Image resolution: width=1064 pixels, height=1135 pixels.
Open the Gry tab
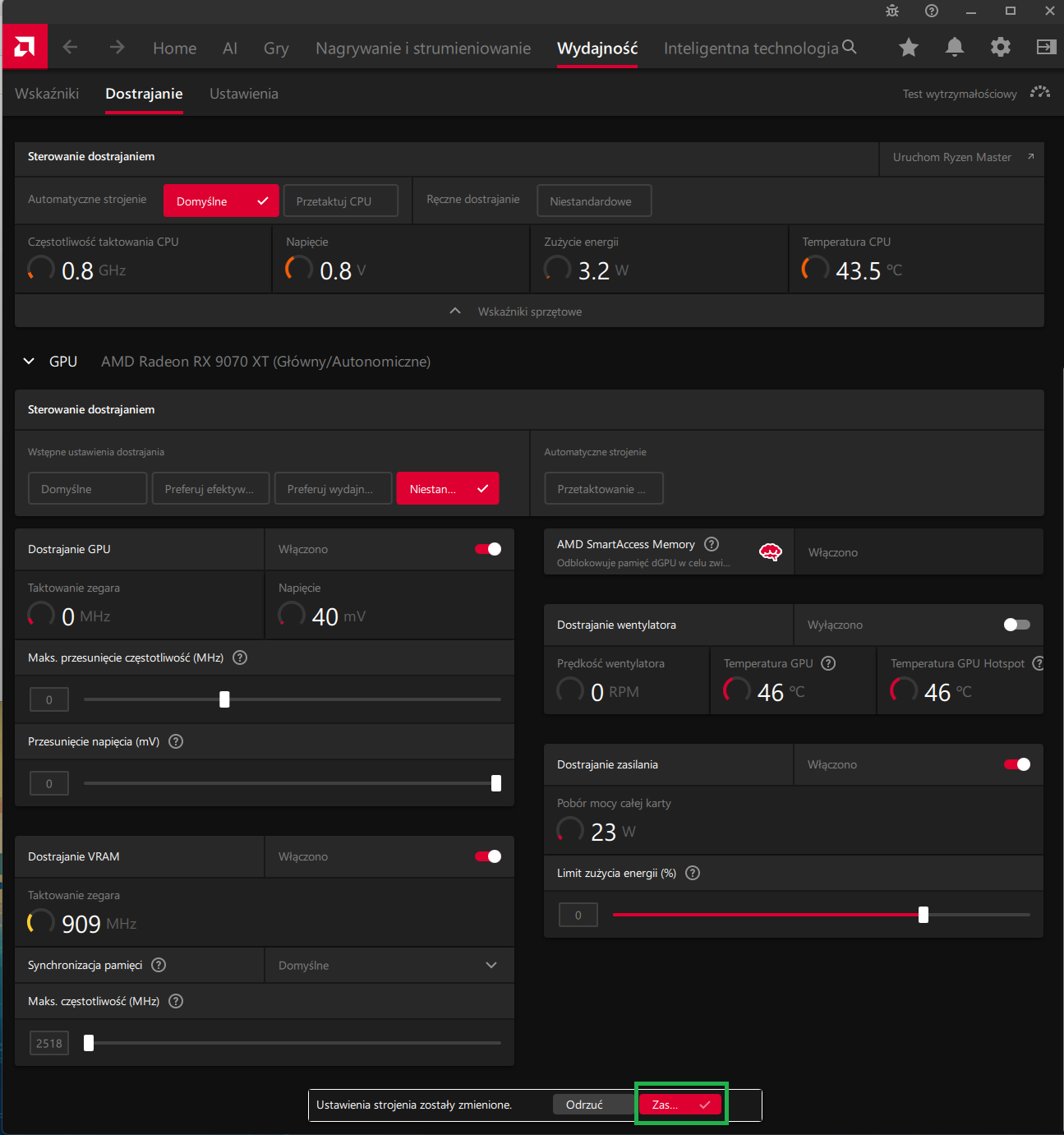276,48
